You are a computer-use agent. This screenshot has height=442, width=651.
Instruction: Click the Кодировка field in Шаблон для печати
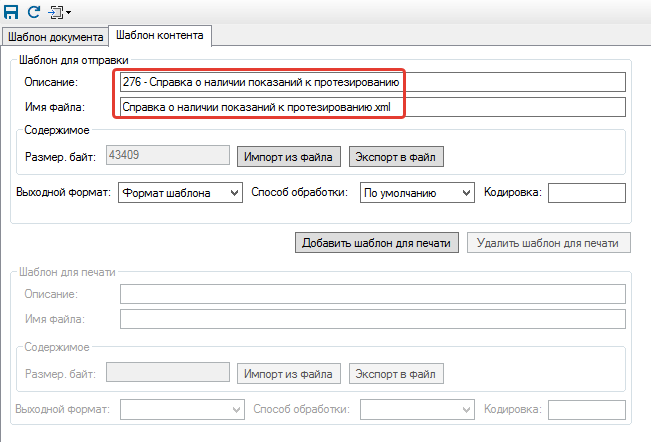(x=587, y=410)
